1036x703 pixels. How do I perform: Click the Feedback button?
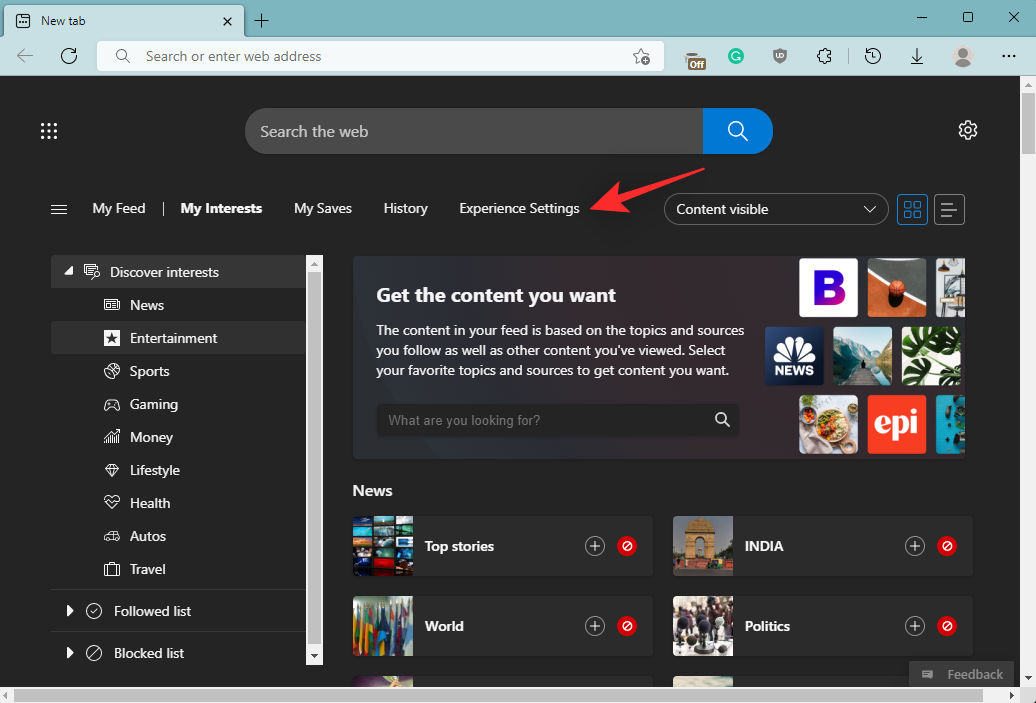tap(961, 674)
